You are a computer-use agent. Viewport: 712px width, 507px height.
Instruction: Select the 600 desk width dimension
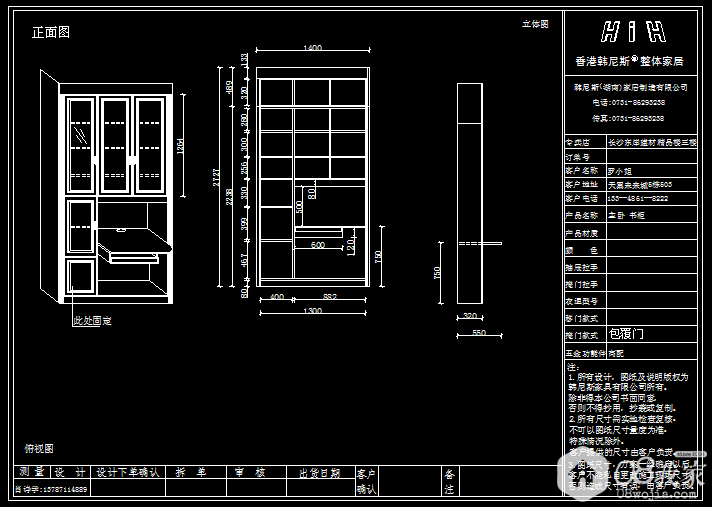(317, 245)
